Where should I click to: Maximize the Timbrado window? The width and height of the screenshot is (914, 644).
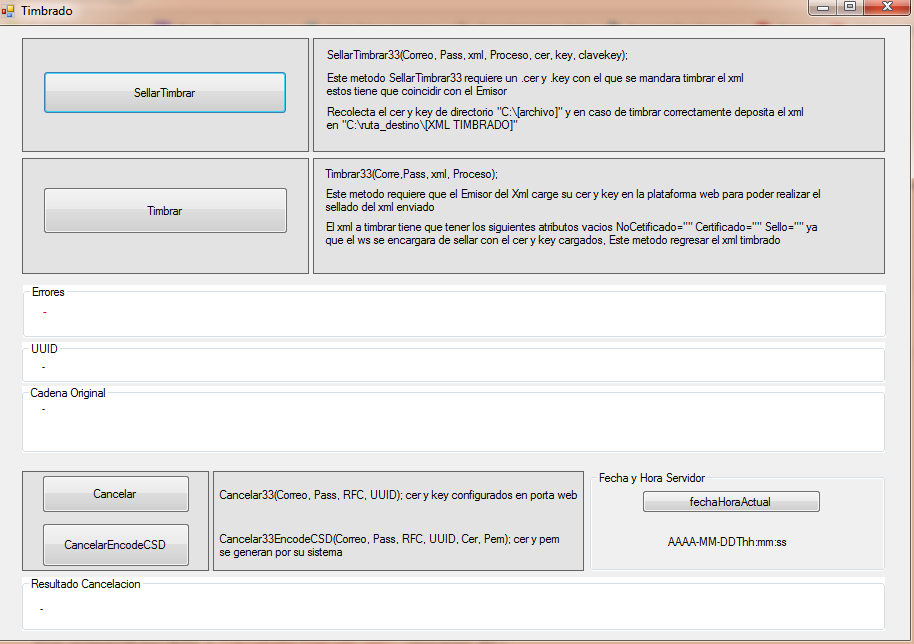point(850,8)
